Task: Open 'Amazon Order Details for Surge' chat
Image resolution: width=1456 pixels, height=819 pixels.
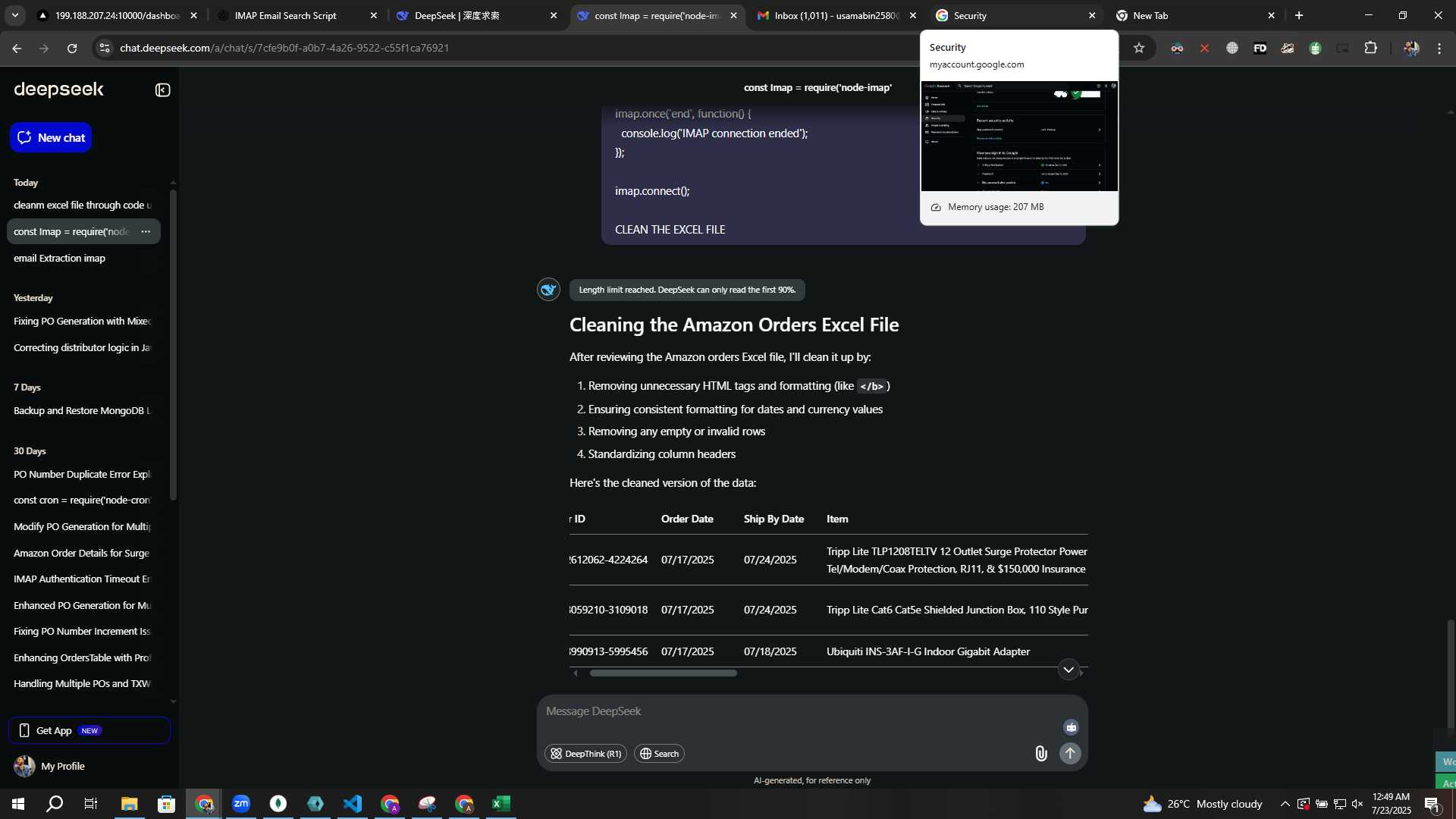Action: click(x=83, y=553)
